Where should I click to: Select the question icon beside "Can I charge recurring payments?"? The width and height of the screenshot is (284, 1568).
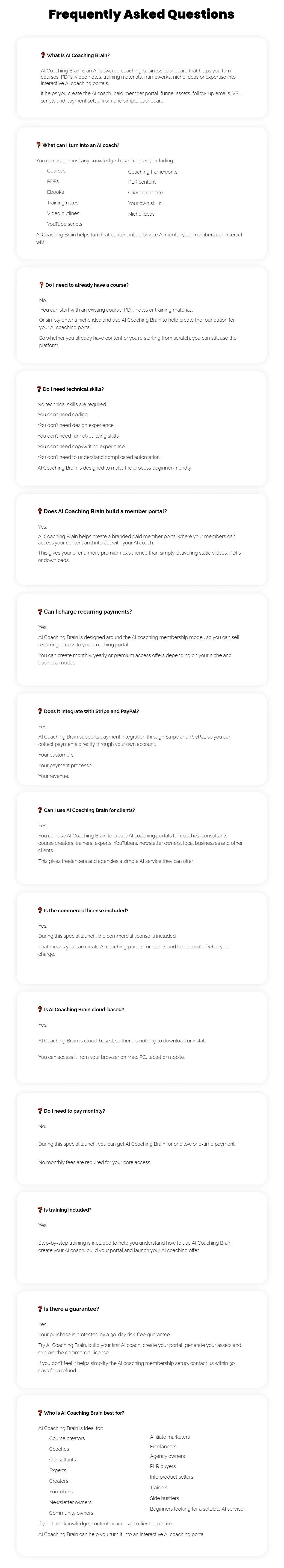40,612
